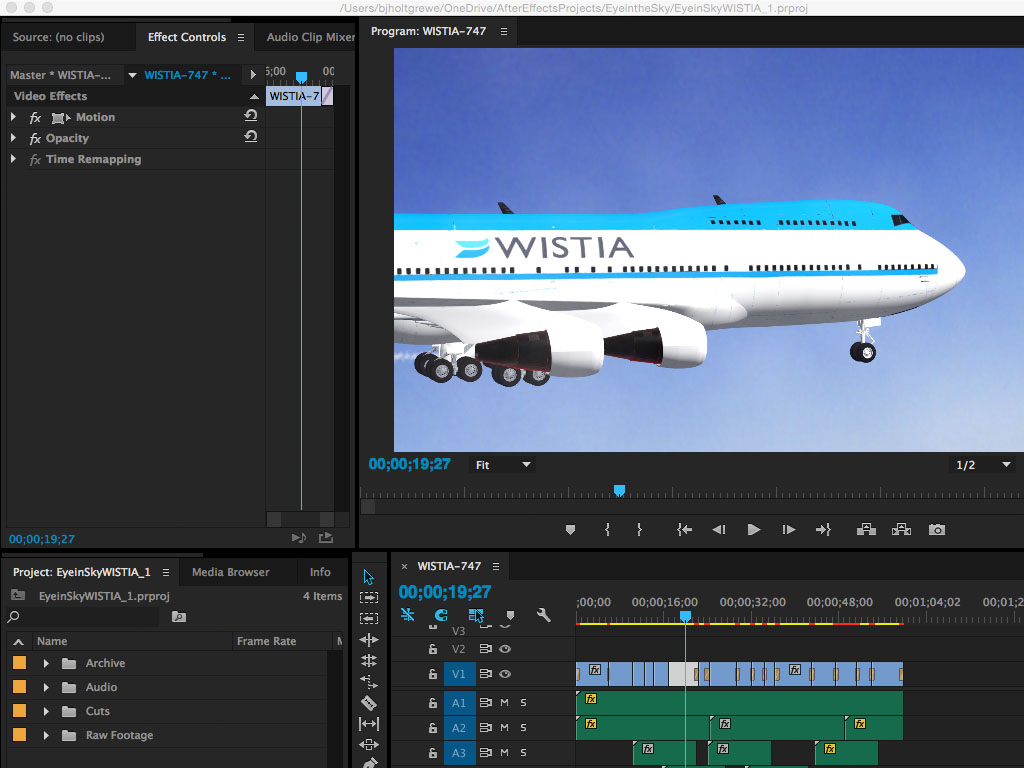Reset the Motion effect parameters
1024x768 pixels.
[251, 117]
